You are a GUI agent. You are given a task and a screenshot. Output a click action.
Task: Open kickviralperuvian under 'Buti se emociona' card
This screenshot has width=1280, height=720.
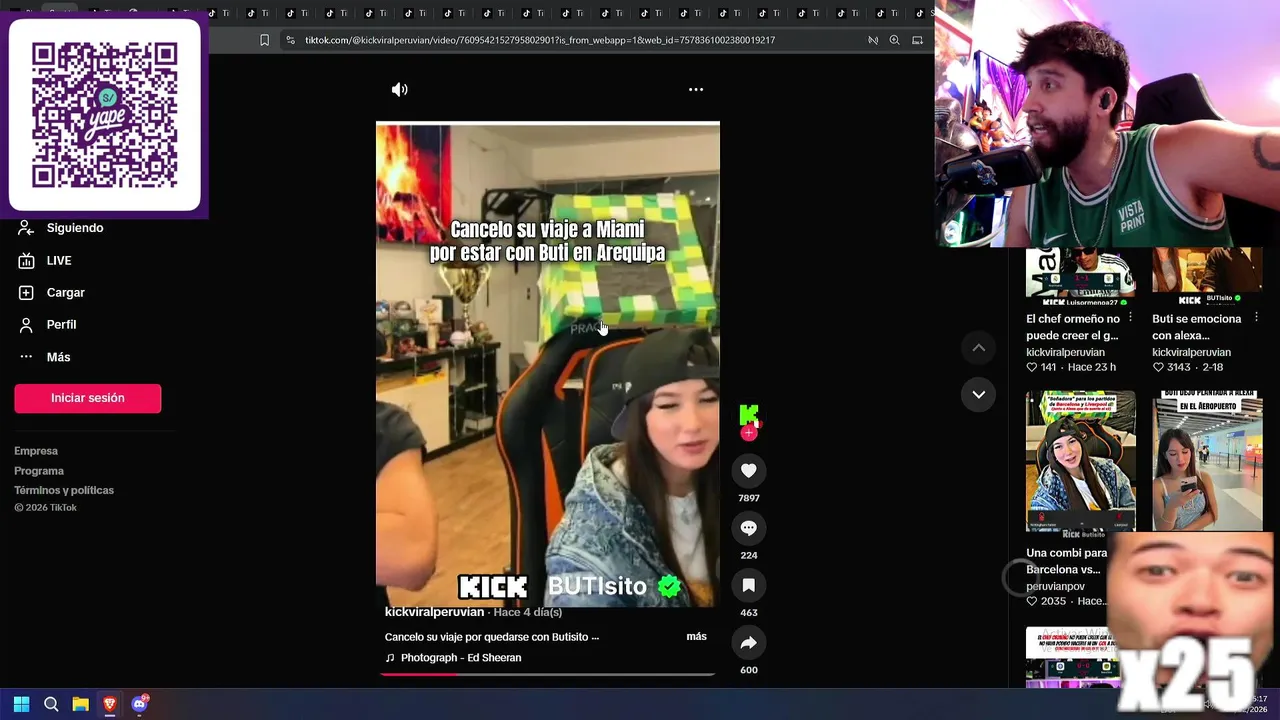1191,352
